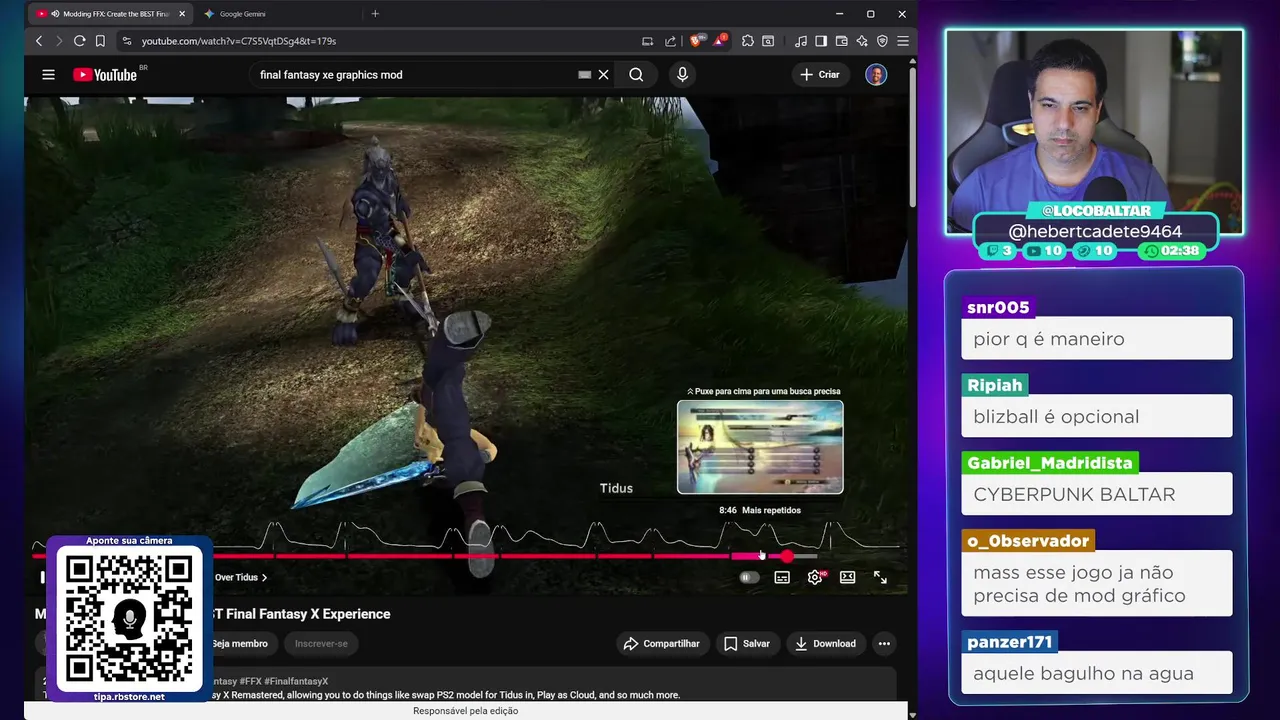Run the search with magnifier button
Image resolution: width=1280 pixels, height=720 pixels.
tap(636, 74)
